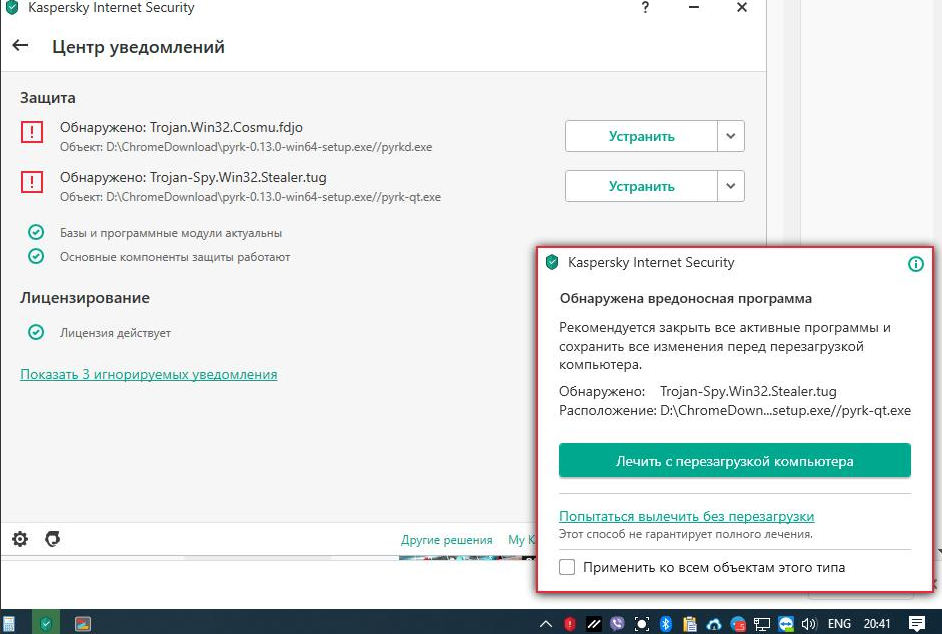Expand dropdown arrow next to Устранить for Cosmu.fdjo
Screen dimensions: 942x634
(731, 136)
